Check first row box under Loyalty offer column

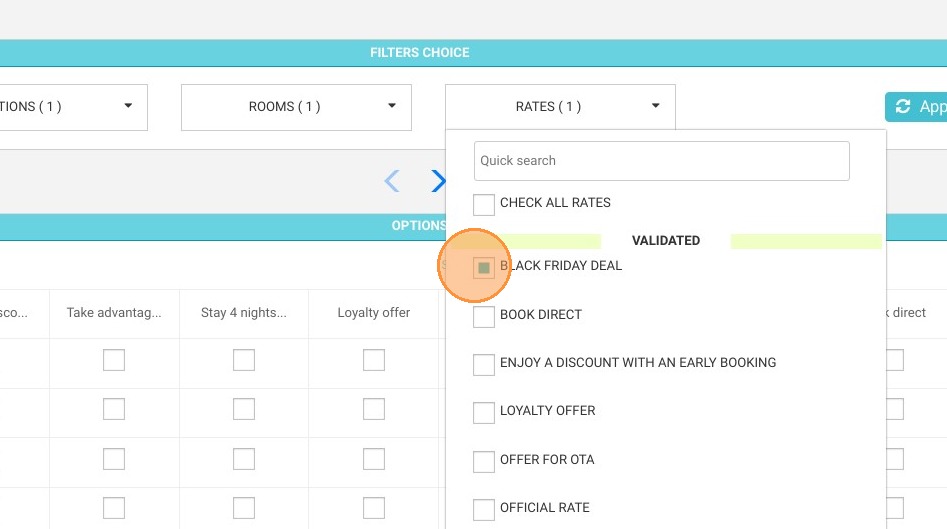(374, 360)
